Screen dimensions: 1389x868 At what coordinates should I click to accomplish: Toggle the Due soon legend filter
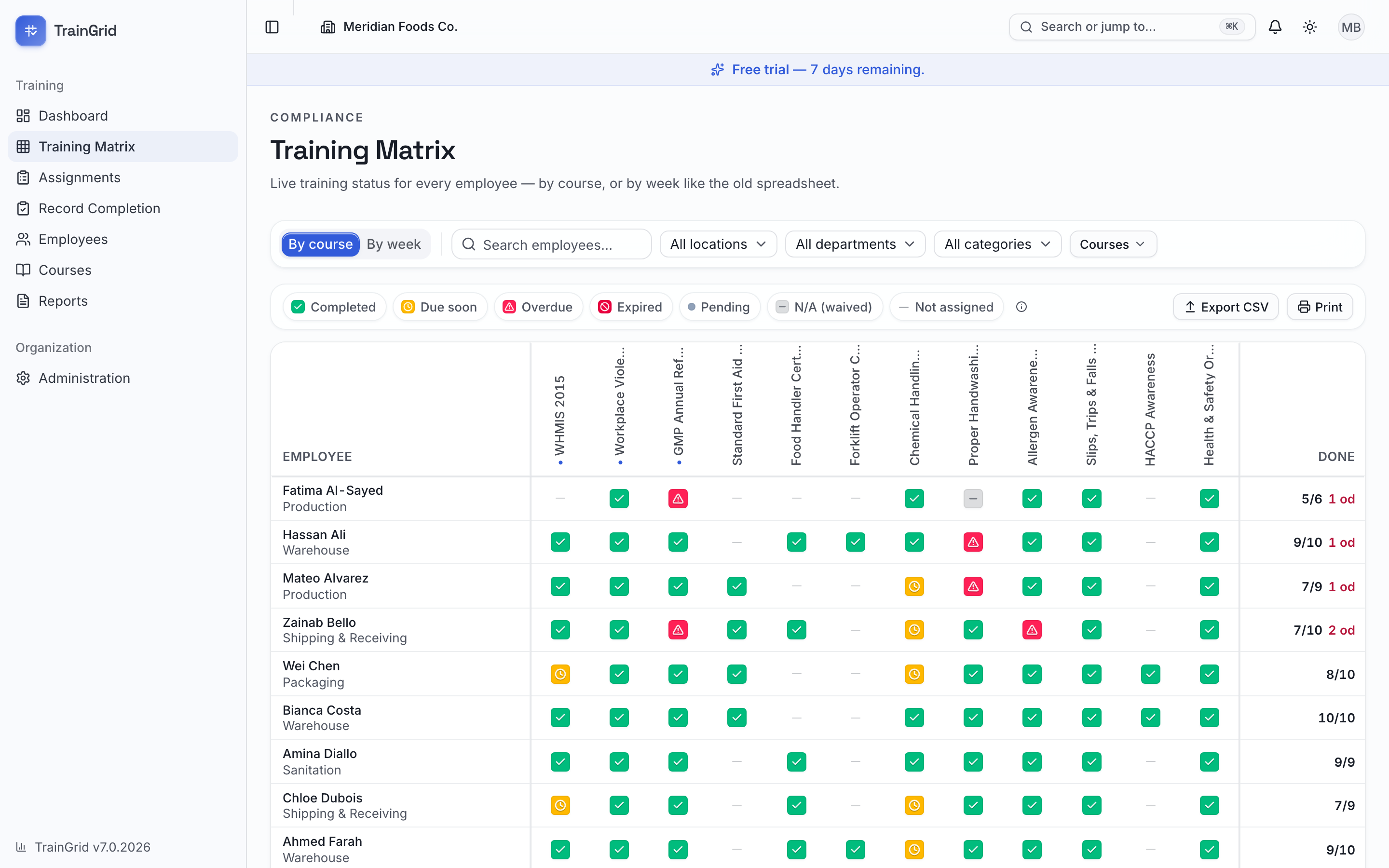pos(440,307)
